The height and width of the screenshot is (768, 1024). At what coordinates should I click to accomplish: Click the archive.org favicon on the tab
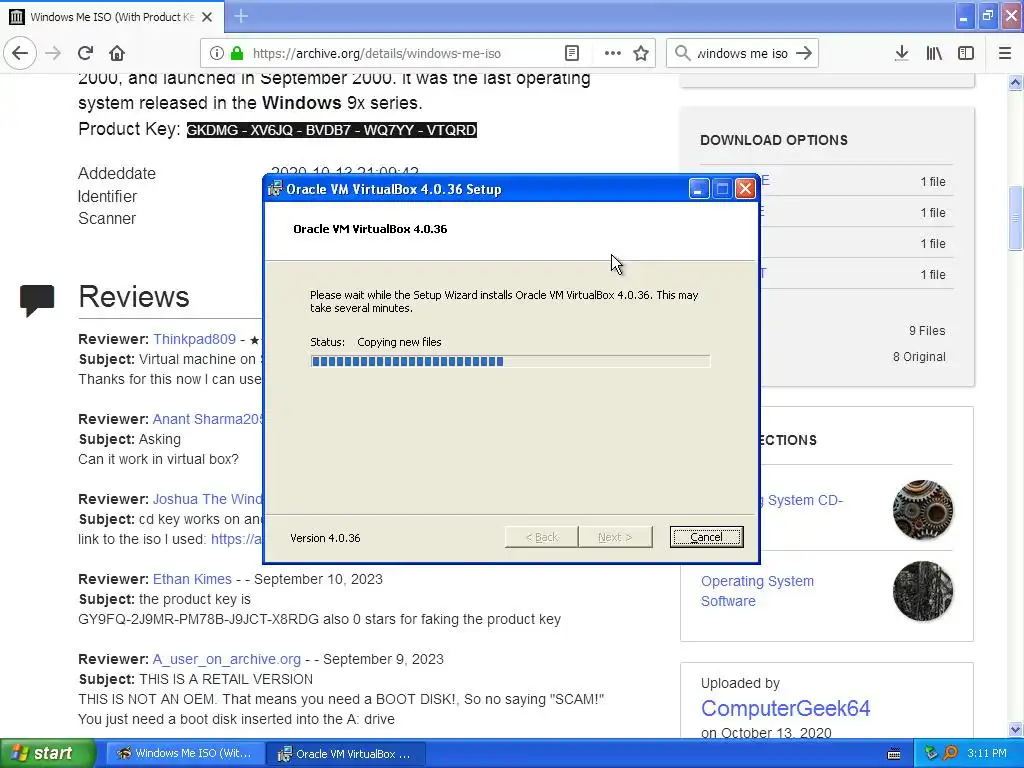pos(17,17)
